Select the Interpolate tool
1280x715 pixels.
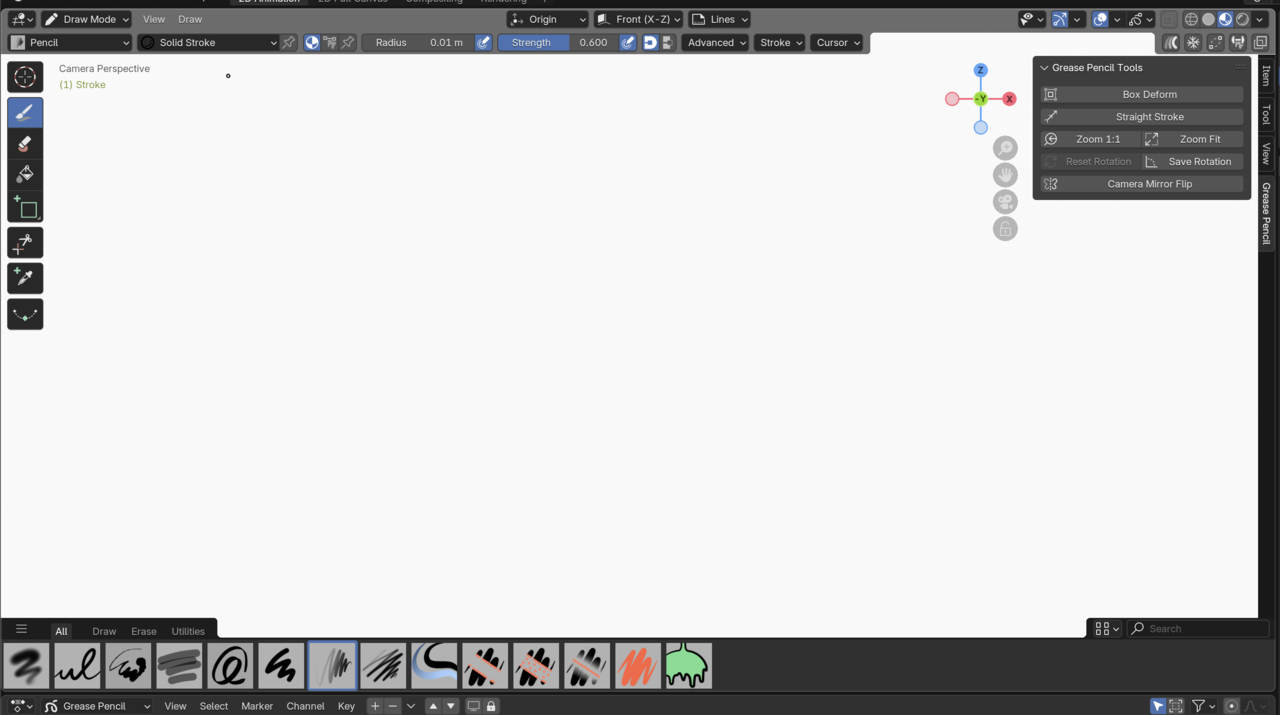point(25,314)
